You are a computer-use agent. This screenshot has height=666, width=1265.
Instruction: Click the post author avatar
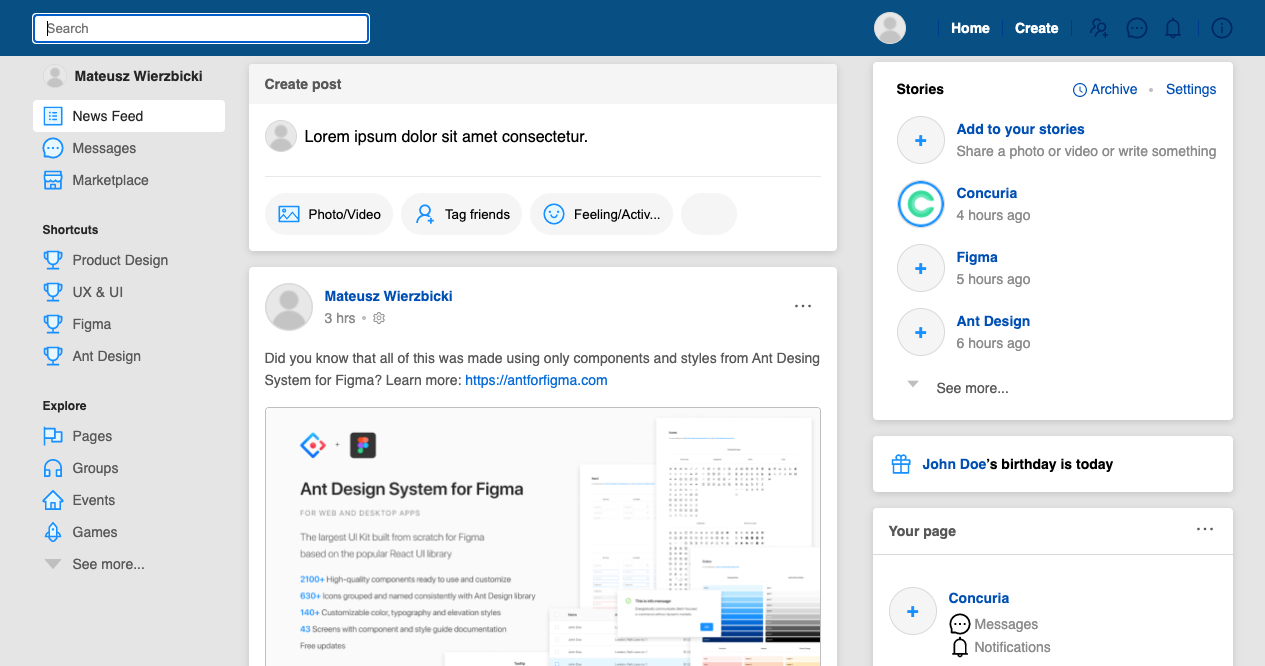(289, 306)
